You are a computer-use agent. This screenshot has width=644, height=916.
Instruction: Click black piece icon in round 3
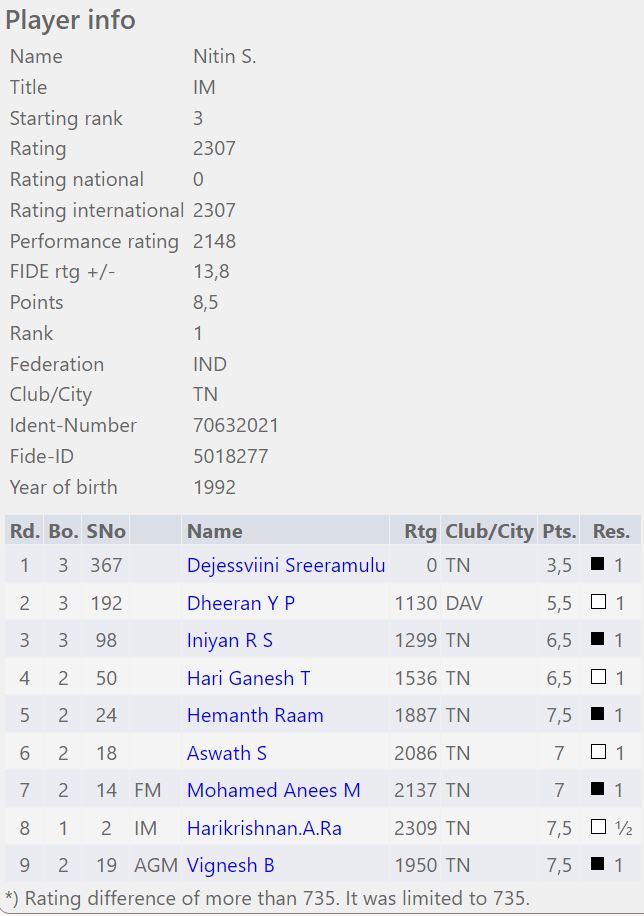[x=598, y=641]
